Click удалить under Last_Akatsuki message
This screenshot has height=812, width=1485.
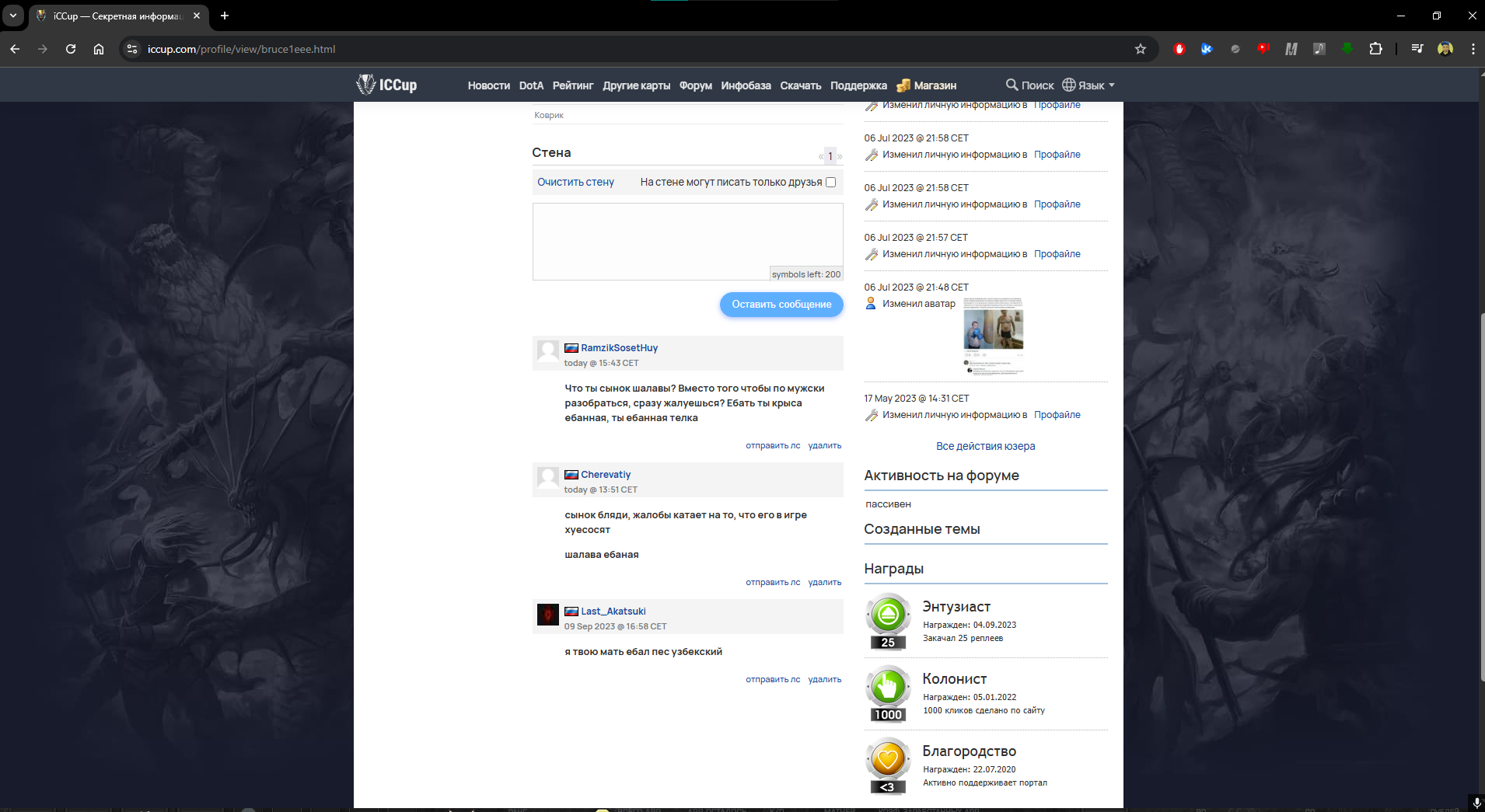tap(825, 680)
